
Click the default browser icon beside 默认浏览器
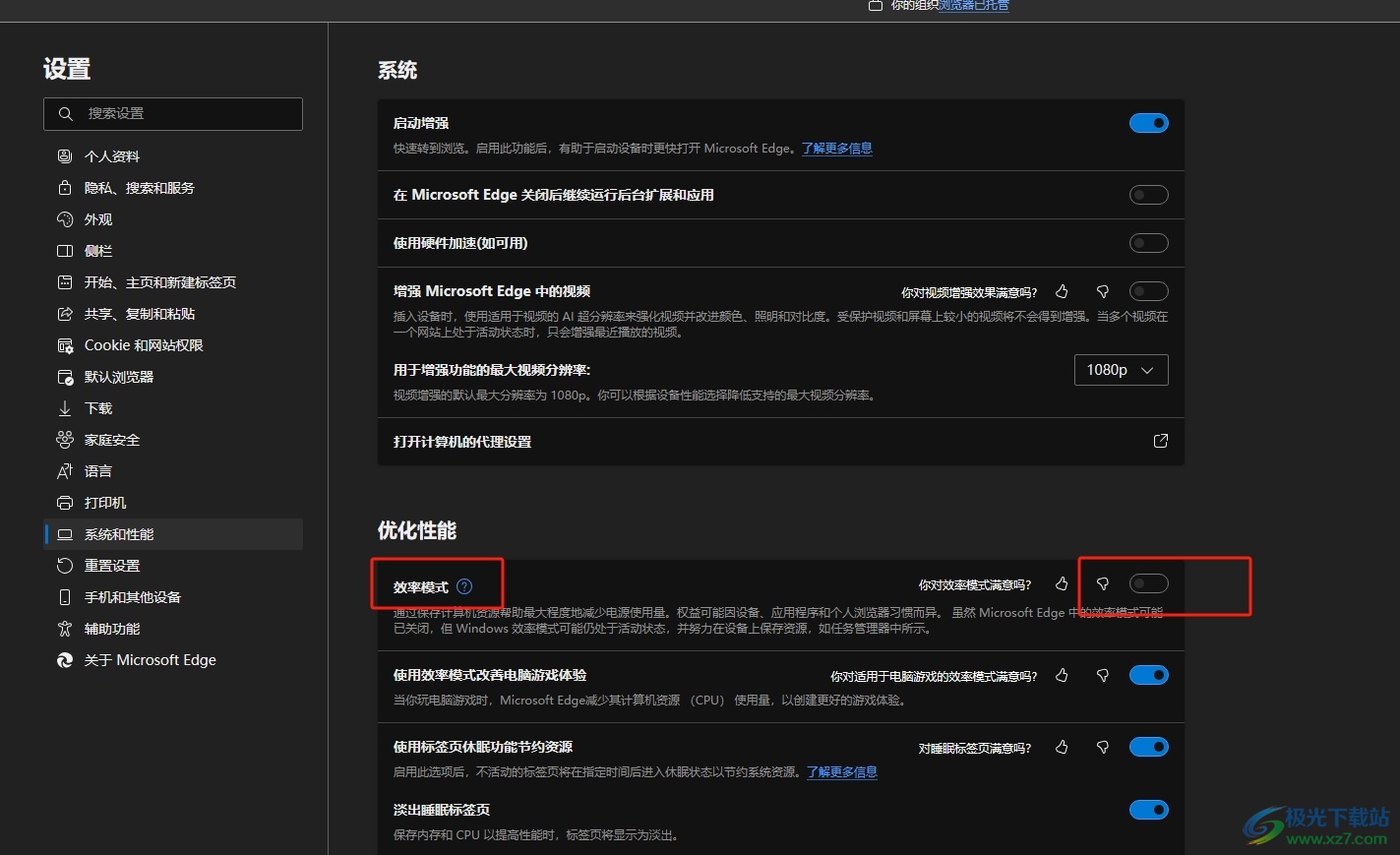click(65, 377)
